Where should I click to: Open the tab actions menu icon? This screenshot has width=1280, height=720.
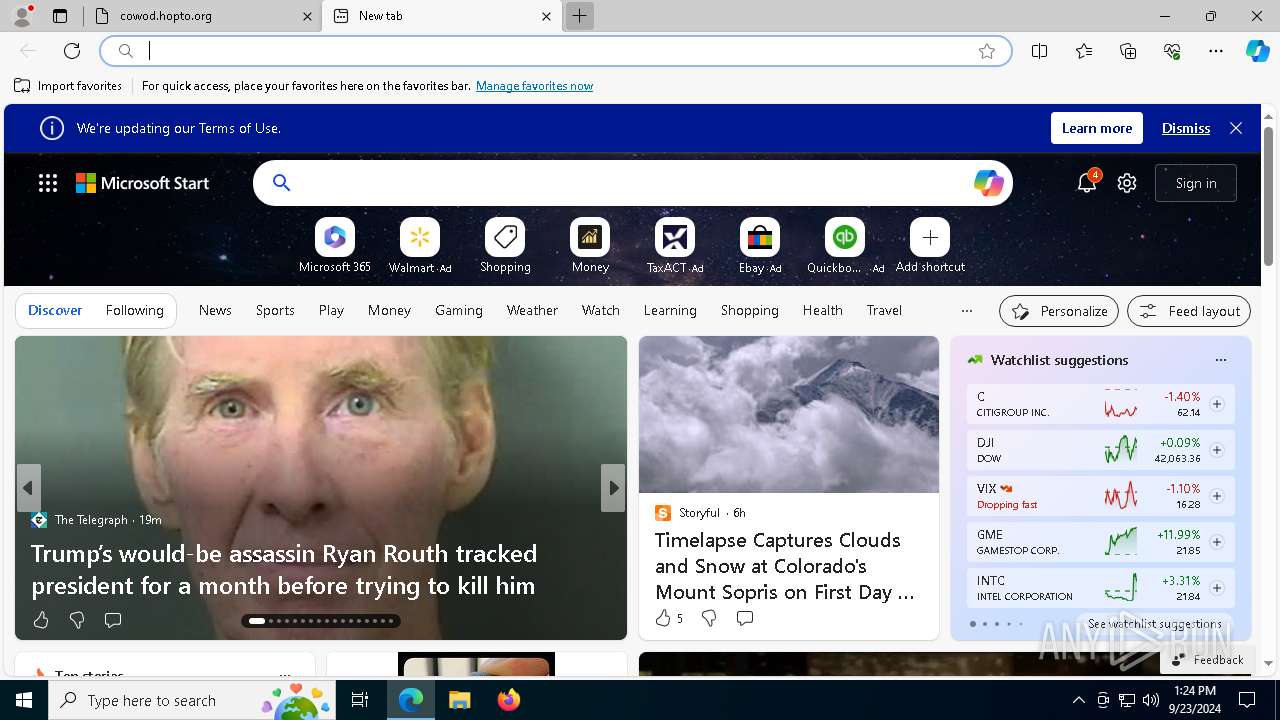click(60, 16)
